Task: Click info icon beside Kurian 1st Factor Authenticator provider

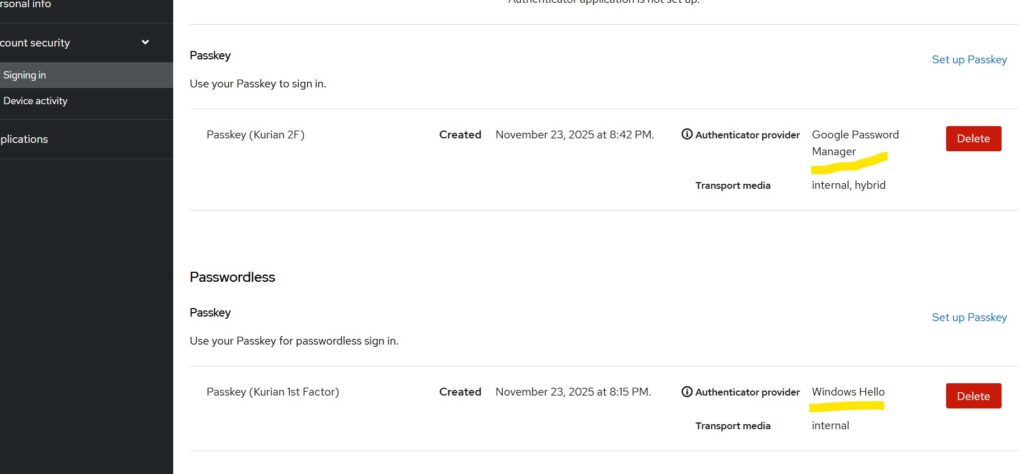Action: (x=687, y=392)
